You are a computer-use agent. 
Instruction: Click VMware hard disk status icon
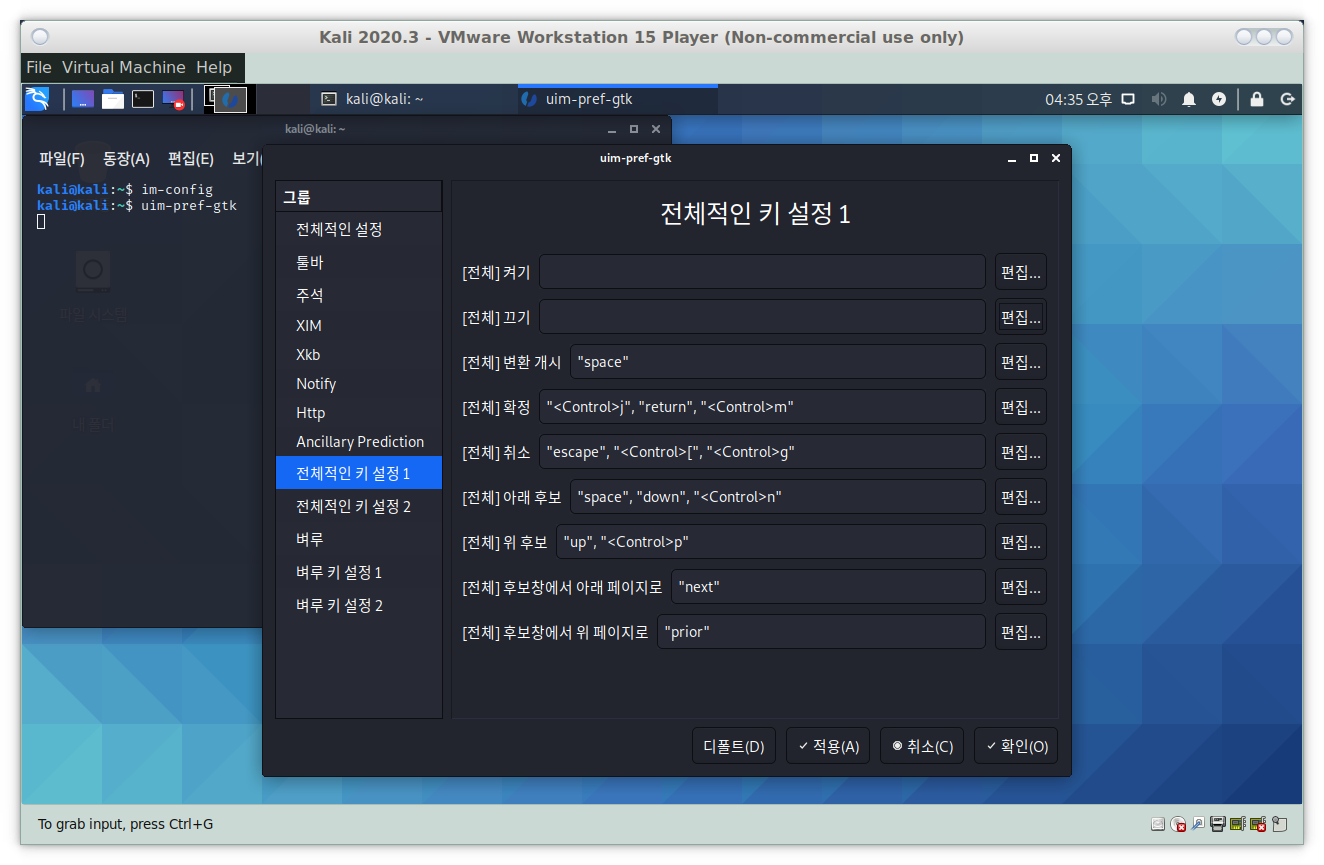(x=1158, y=825)
